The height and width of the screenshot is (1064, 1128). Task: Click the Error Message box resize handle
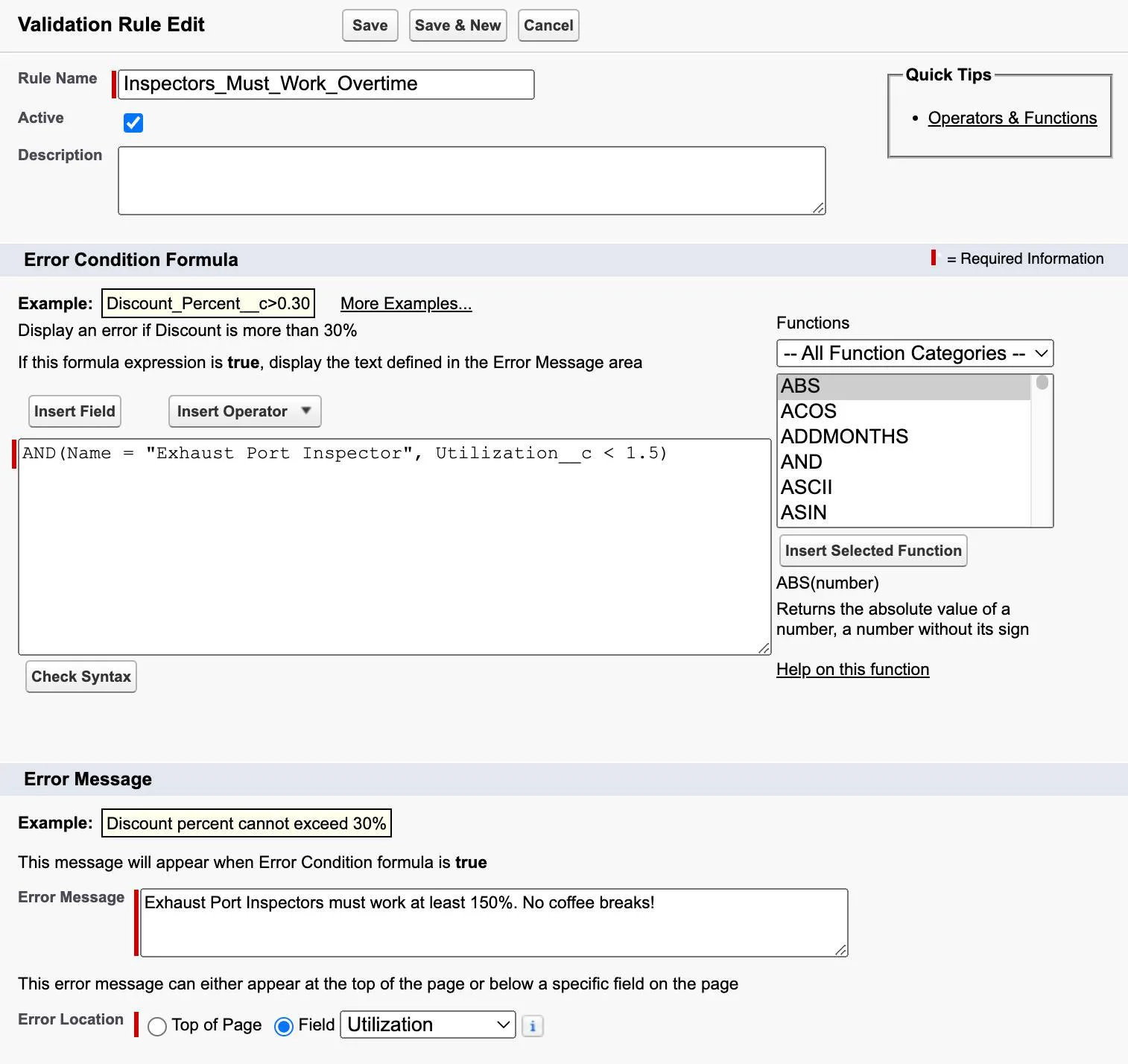tap(840, 949)
